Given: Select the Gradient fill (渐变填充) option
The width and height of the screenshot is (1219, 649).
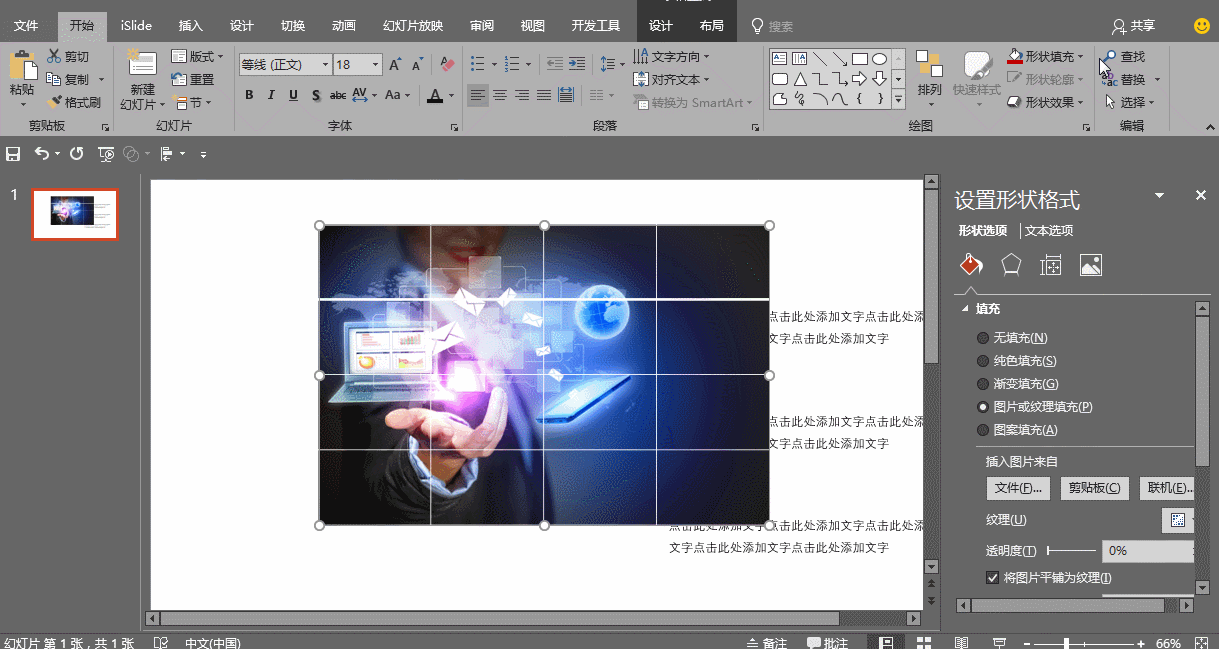Looking at the screenshot, I should (1018, 384).
